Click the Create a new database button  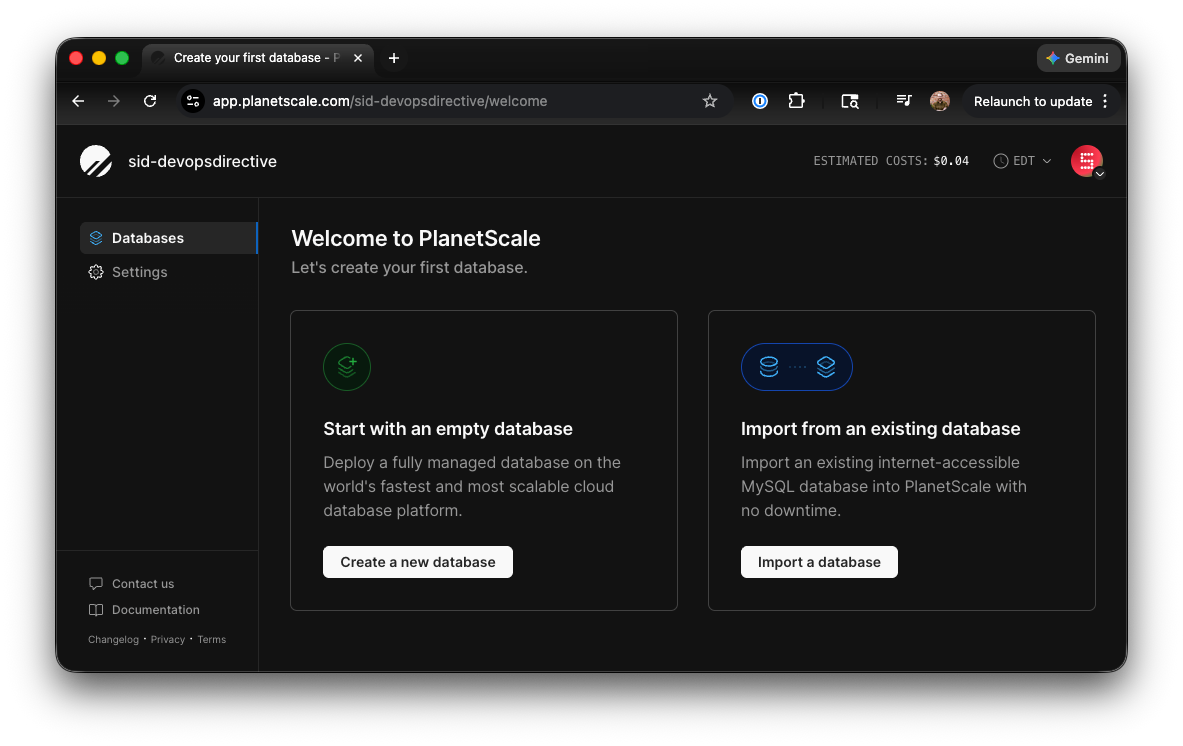pyautogui.click(x=417, y=562)
